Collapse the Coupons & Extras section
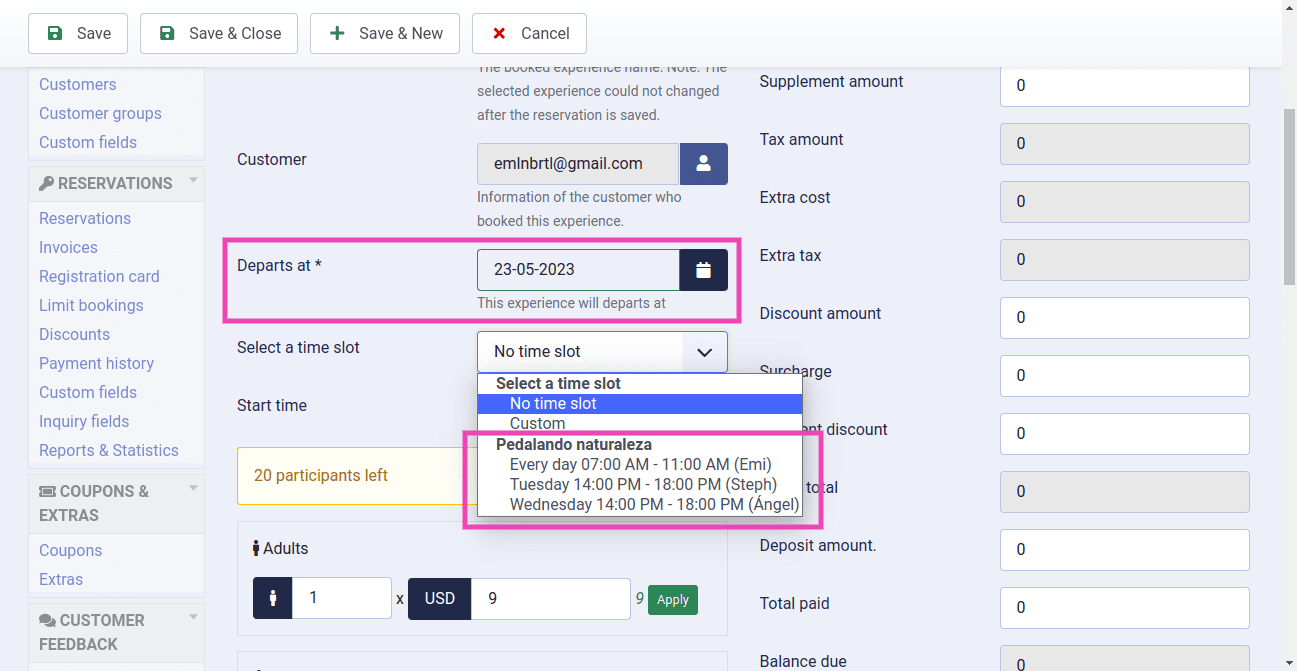This screenshot has width=1297, height=671. 193,489
